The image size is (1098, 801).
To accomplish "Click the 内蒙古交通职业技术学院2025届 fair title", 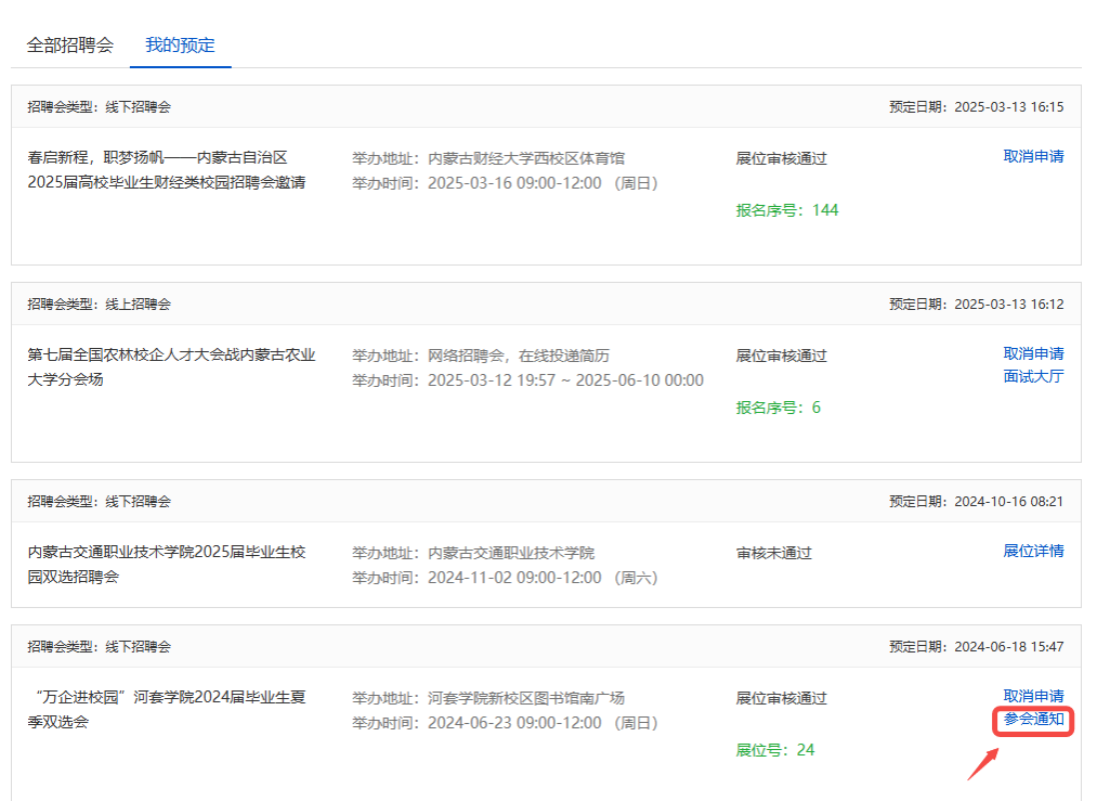I will (x=166, y=564).
